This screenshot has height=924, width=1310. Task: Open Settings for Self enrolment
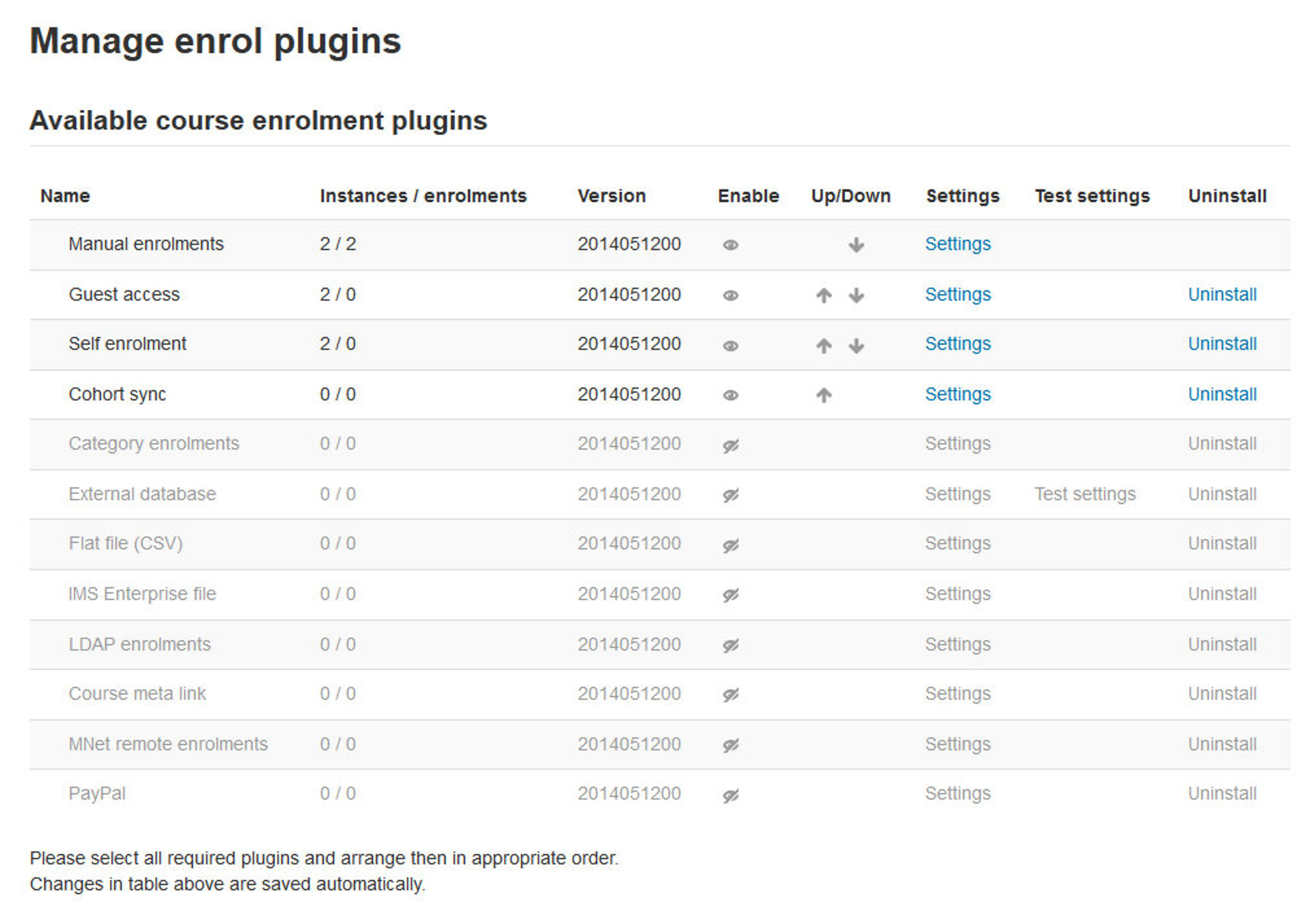coord(958,344)
